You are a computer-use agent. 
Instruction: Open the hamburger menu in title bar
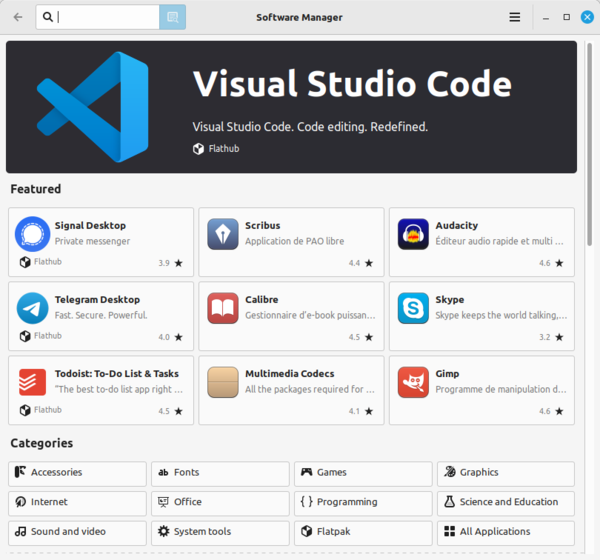(x=514, y=17)
